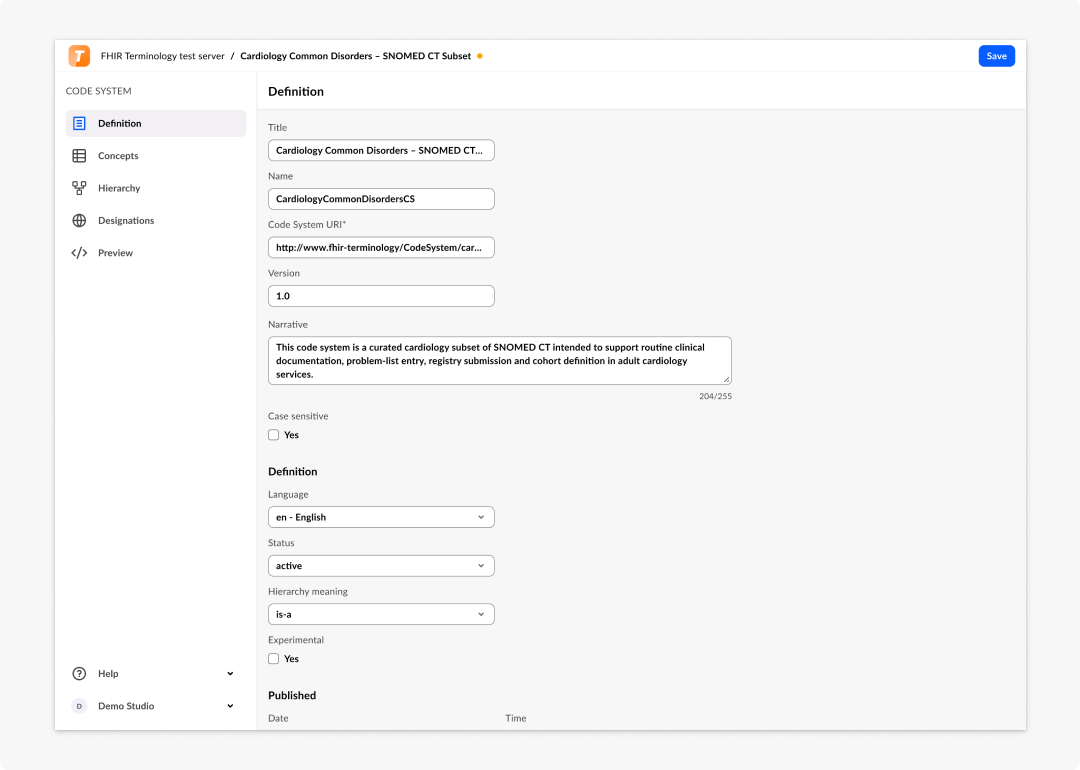Viewport: 1080px width, 770px height.
Task: Go to the Concepts section
Action: tap(156, 156)
